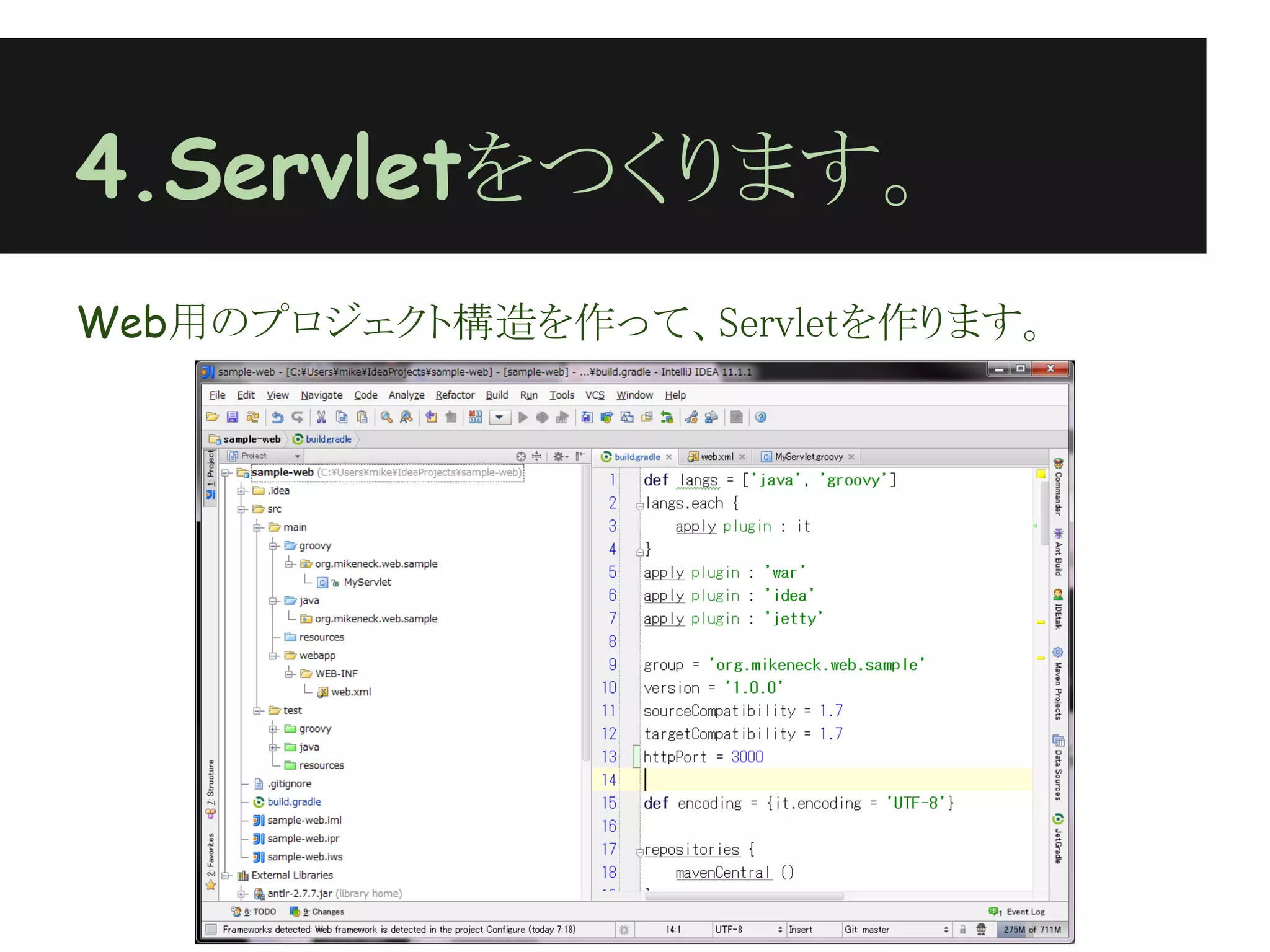Open the Event Log

tap(1017, 912)
